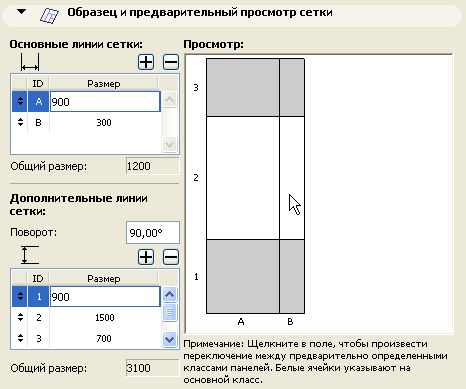Viewport: 466px width, 389px height.
Task: Add a new основные линии сетки row
Action: (x=146, y=62)
